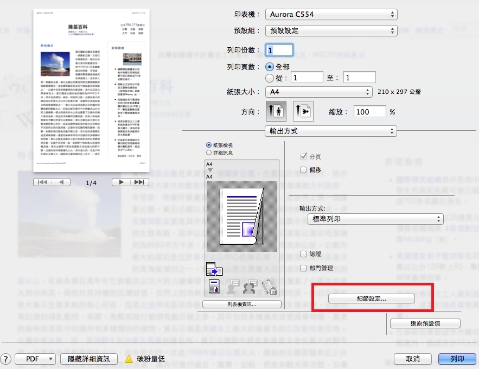Open the 詳細設定... detail settings button
Image resolution: width=479 pixels, height=369 pixels.
point(371,298)
